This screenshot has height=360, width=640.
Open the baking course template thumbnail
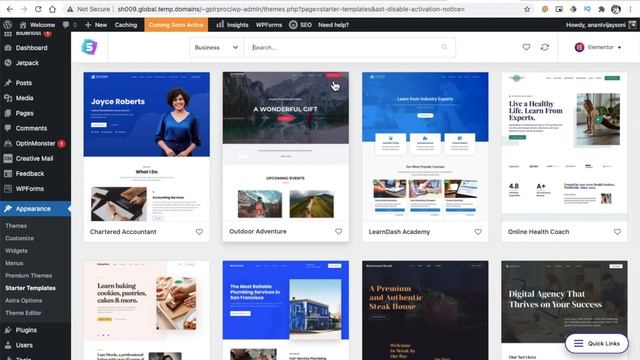147,310
